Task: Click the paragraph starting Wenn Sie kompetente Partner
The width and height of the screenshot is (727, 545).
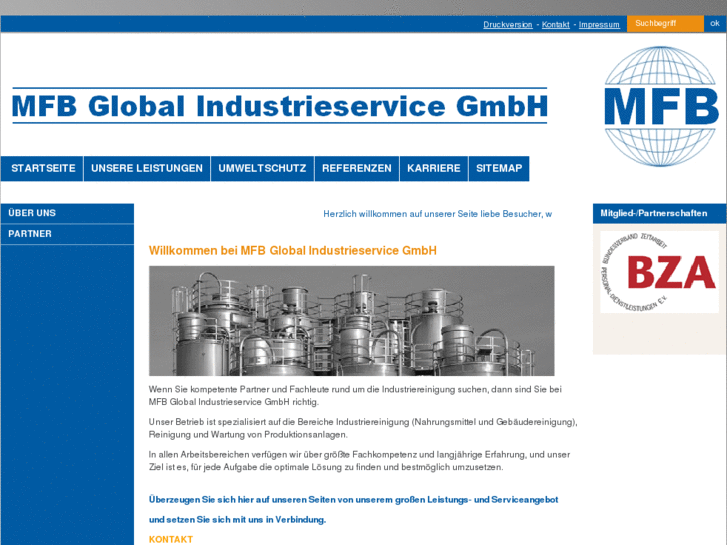Action: click(355, 396)
